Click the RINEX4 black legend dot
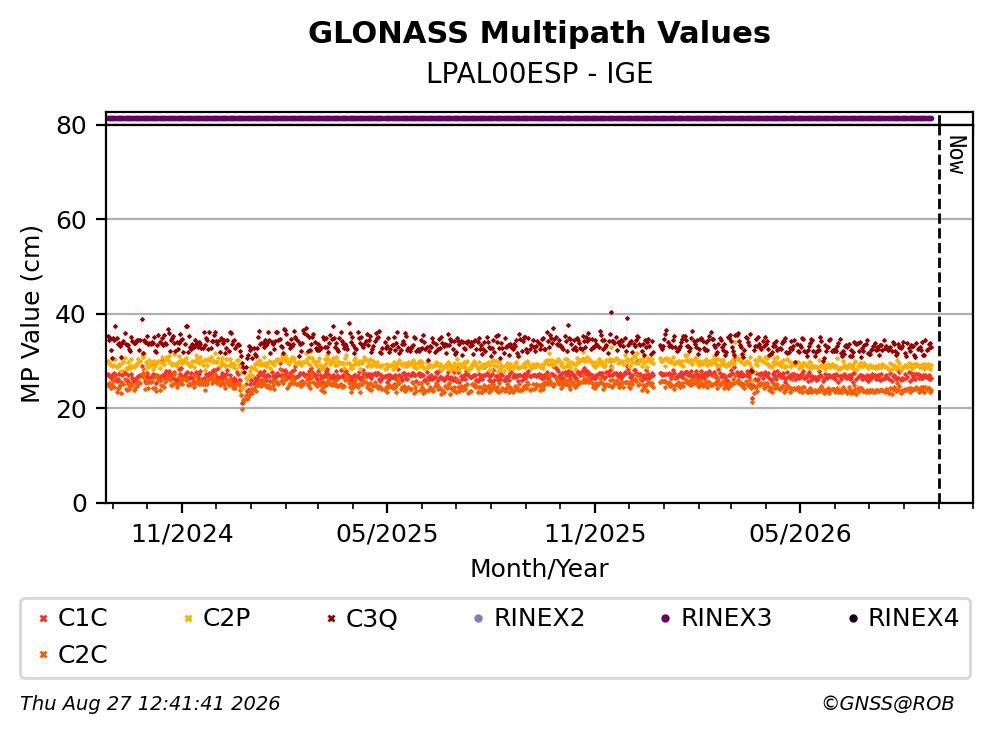This screenshot has width=993, height=734. pyautogui.click(x=853, y=618)
